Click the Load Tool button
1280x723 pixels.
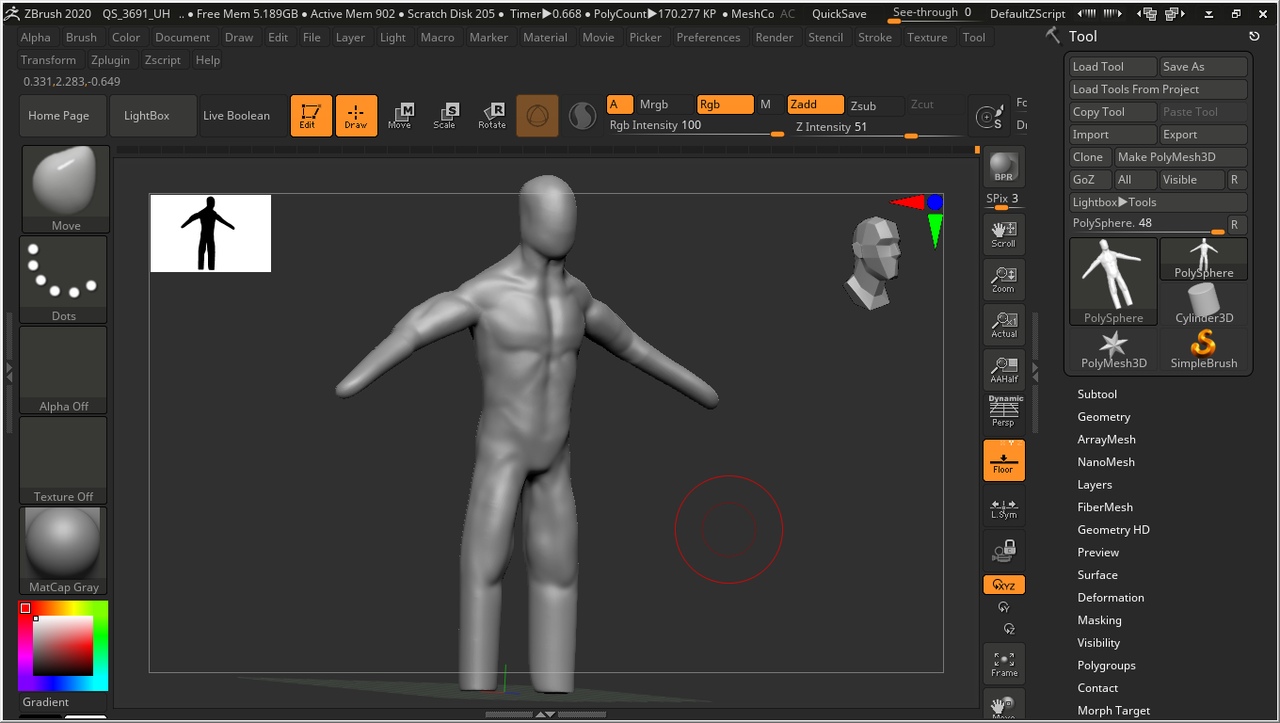pos(1111,67)
